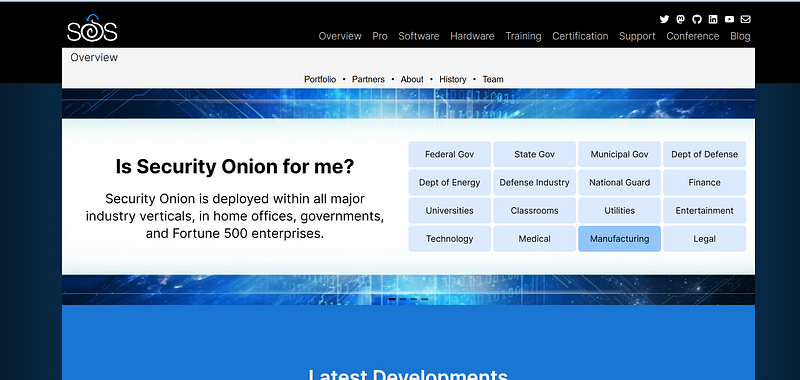This screenshot has width=800, height=380.
Task: Open the Team sub-navigation link
Action: [493, 79]
